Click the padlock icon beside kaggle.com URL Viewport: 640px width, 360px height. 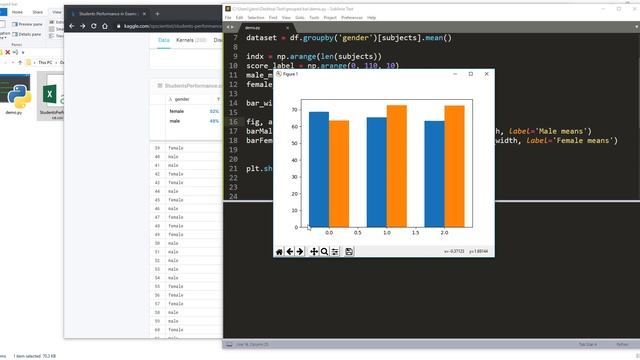[119, 26]
